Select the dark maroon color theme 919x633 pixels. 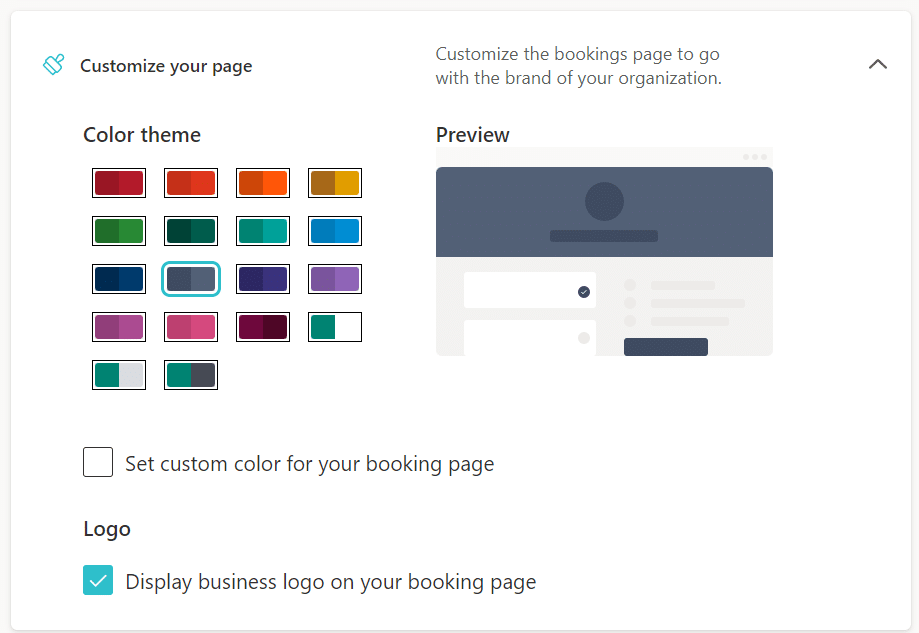(263, 327)
